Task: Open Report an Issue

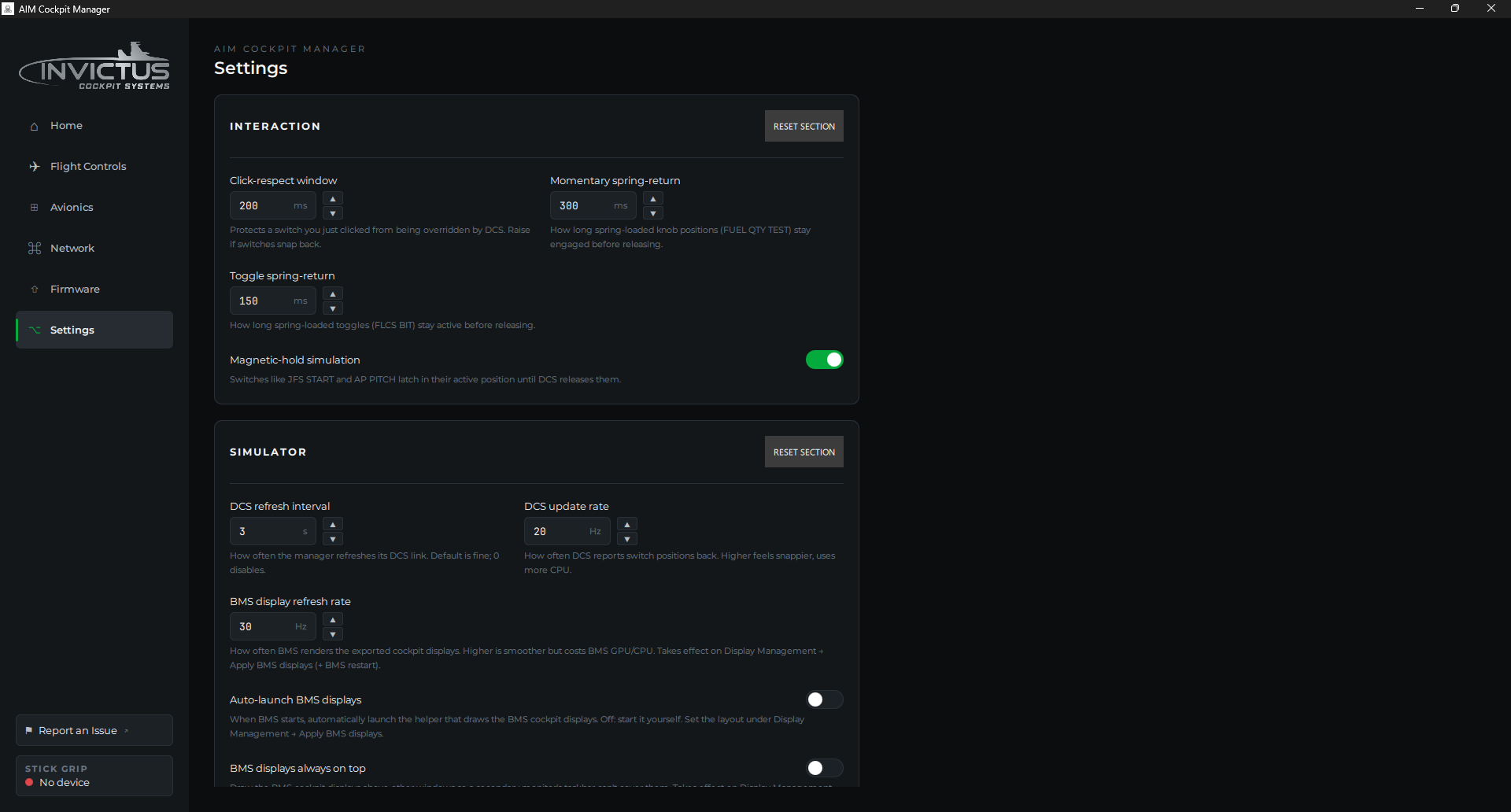Action: (x=94, y=730)
